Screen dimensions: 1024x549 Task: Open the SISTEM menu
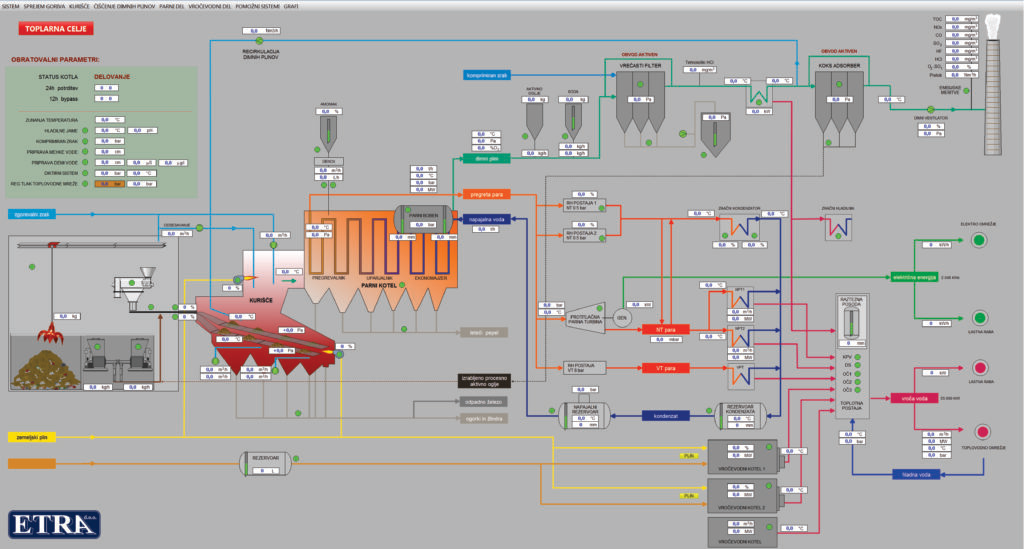coord(11,6)
